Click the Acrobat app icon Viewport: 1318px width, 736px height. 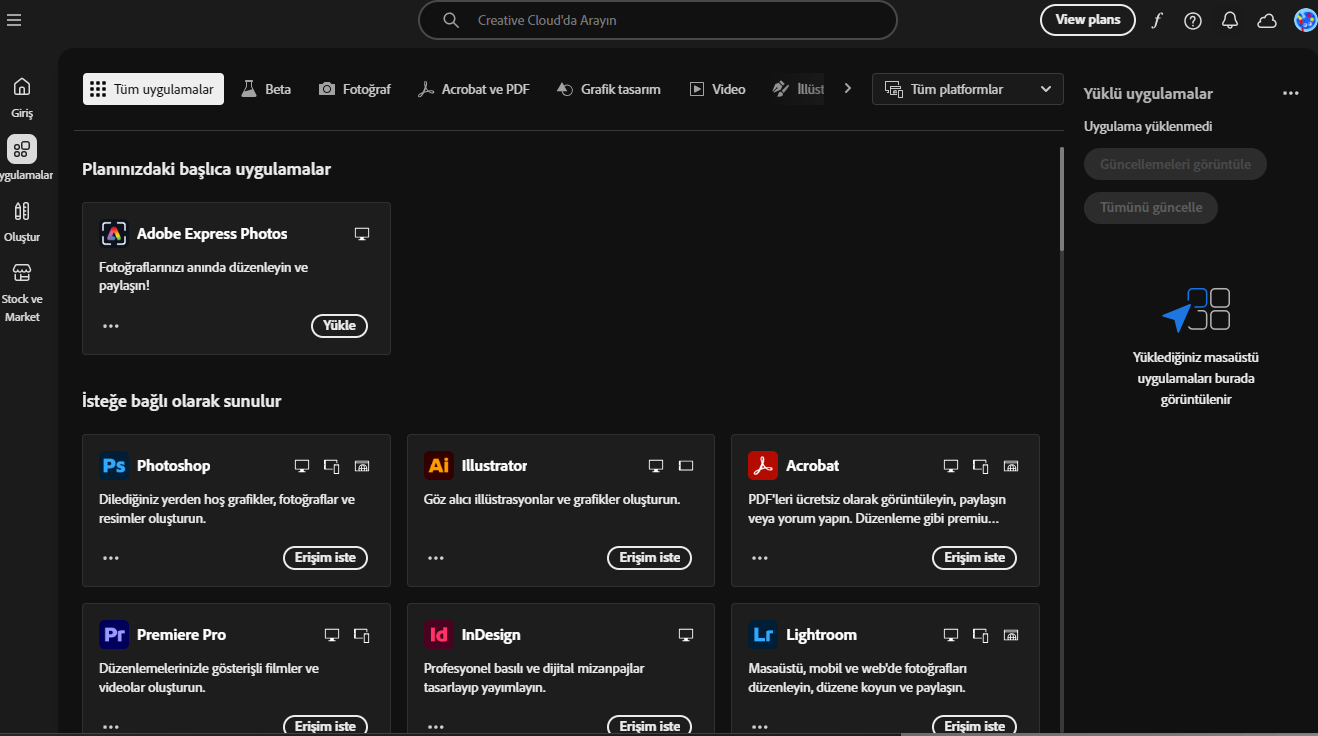tap(763, 466)
